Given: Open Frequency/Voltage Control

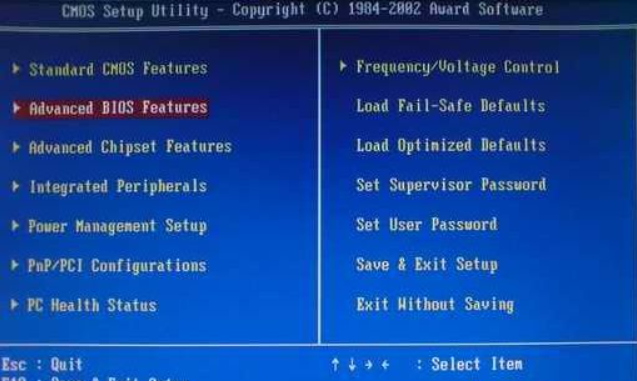Looking at the screenshot, I should 458,67.
